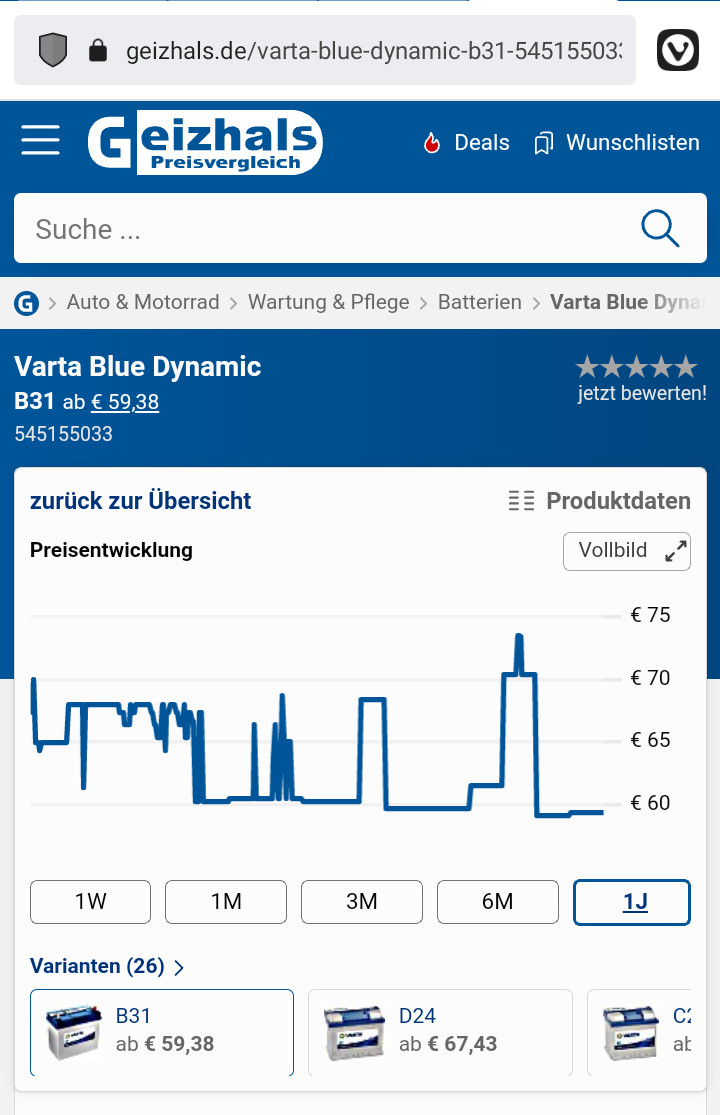This screenshot has width=720, height=1115.
Task: Open Wunschlisten
Action: (x=633, y=143)
